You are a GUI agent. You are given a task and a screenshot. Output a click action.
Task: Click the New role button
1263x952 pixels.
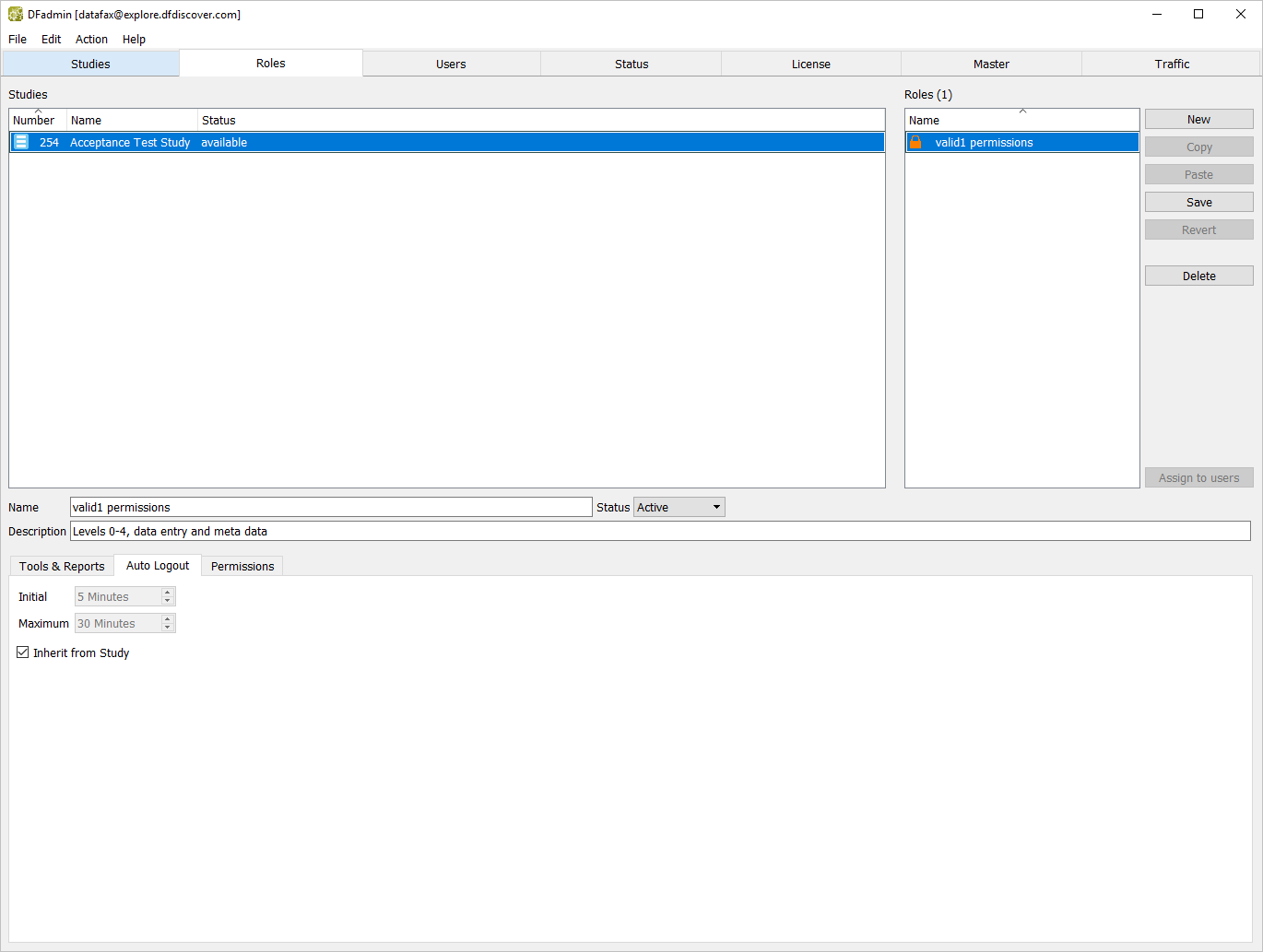[x=1198, y=119]
